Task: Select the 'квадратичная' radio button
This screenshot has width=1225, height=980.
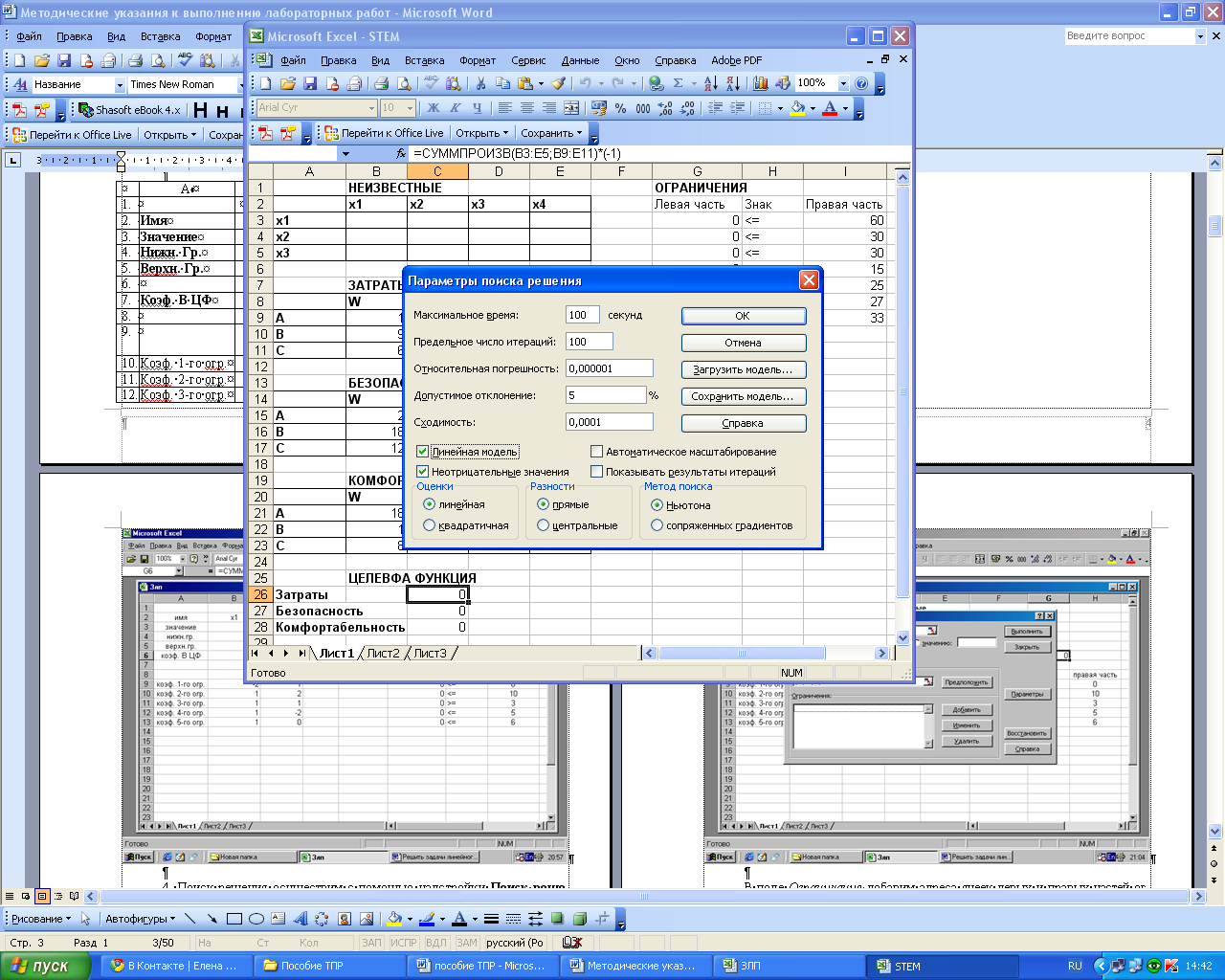Action: coord(429,525)
